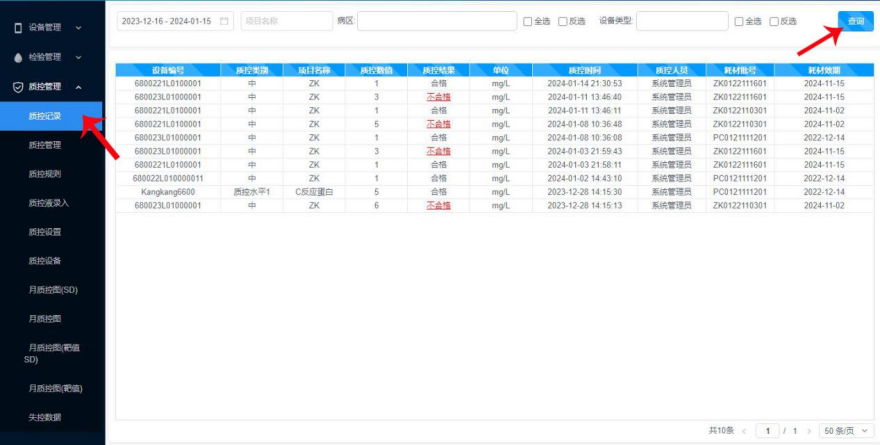Select the 2024-01-08 10:36:08 time cell

(585, 137)
